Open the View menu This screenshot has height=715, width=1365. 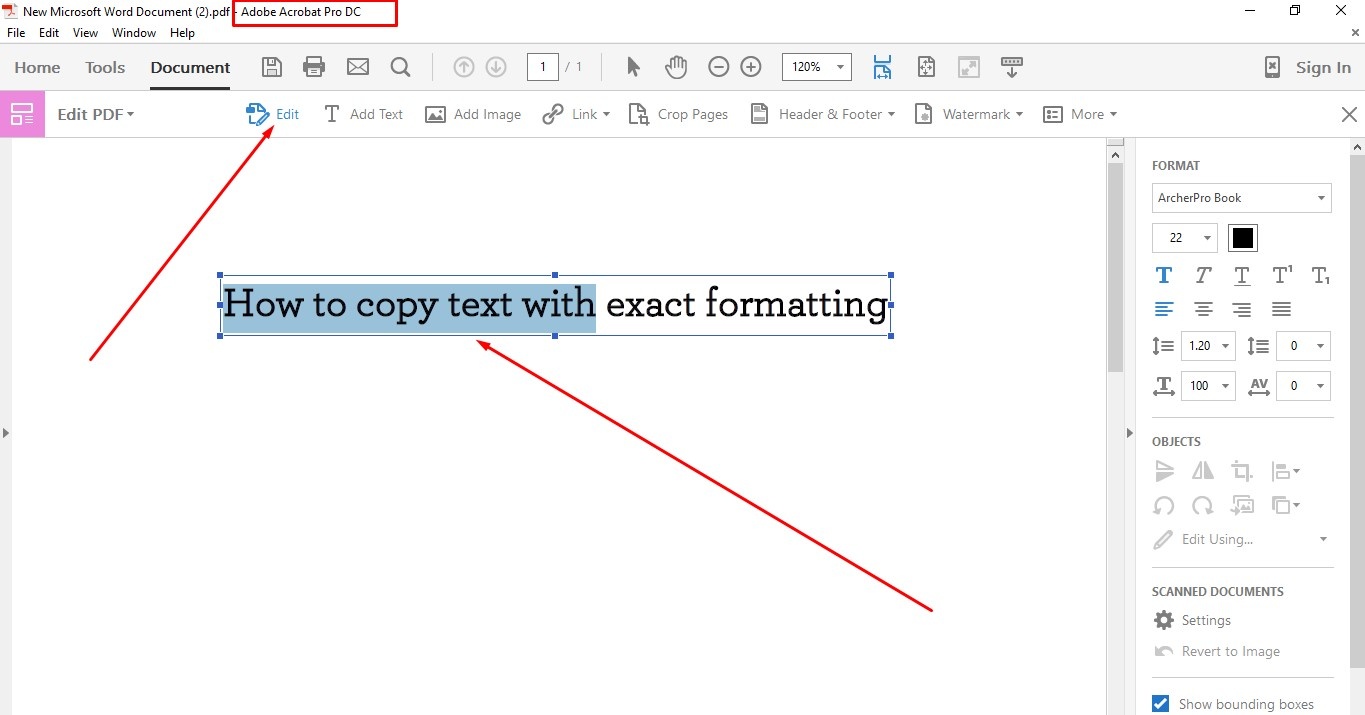[x=85, y=33]
